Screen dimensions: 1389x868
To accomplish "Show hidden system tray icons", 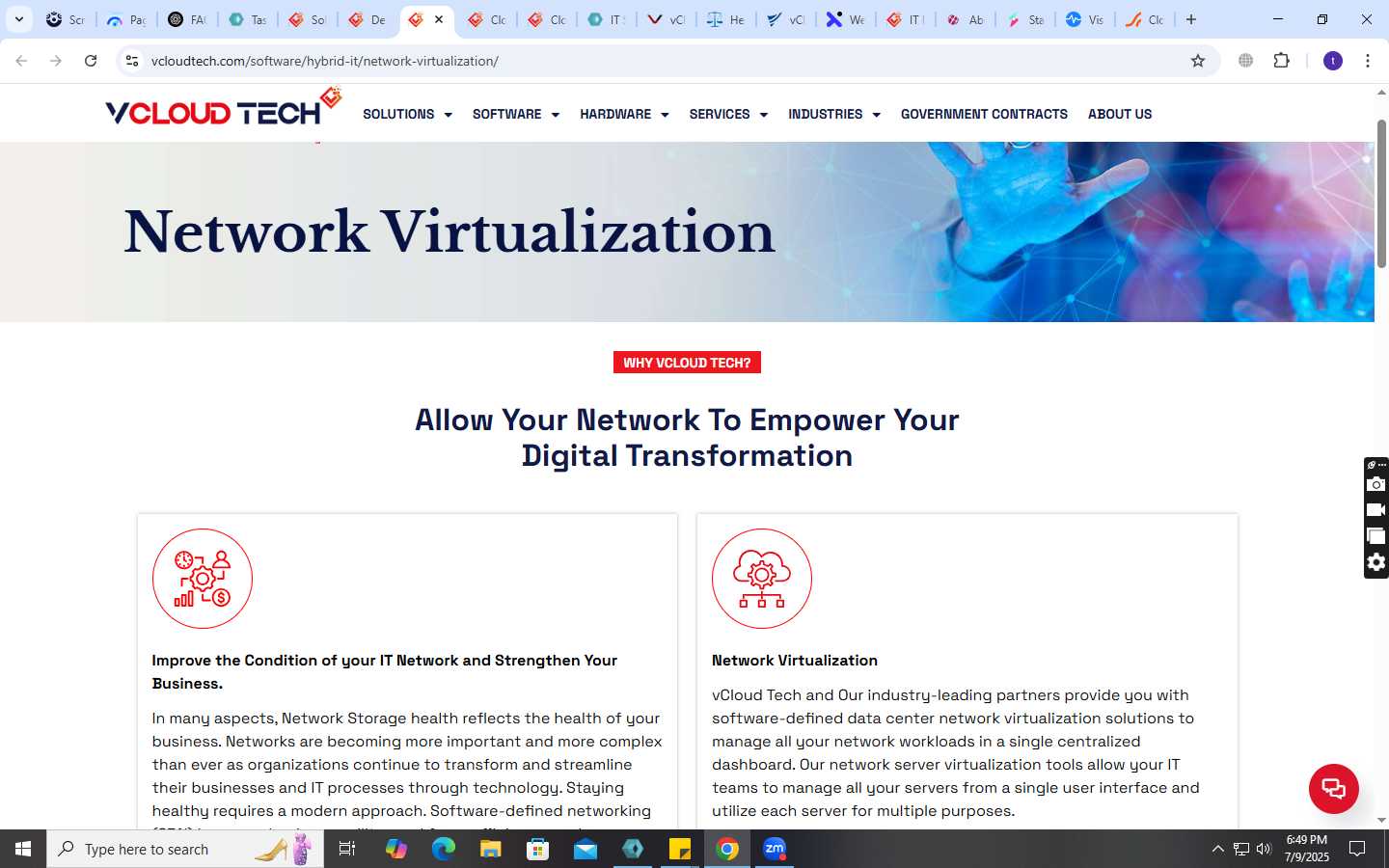I will pos(1217,849).
